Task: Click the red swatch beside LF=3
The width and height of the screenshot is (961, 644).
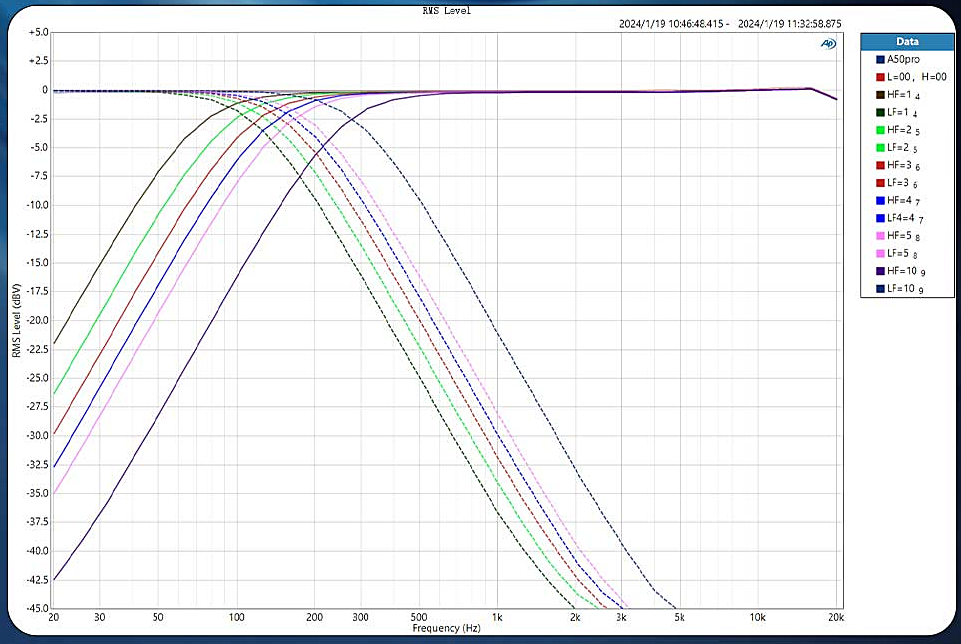Action: coord(880,183)
